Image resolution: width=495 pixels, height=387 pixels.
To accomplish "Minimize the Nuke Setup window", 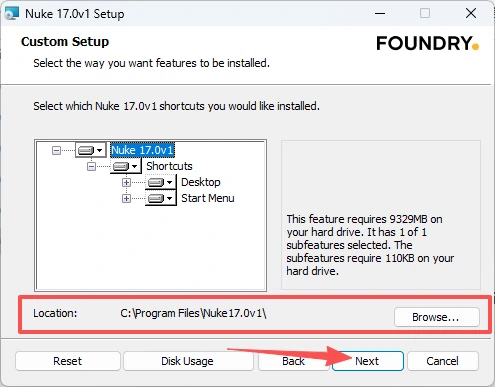I will click(x=380, y=14).
